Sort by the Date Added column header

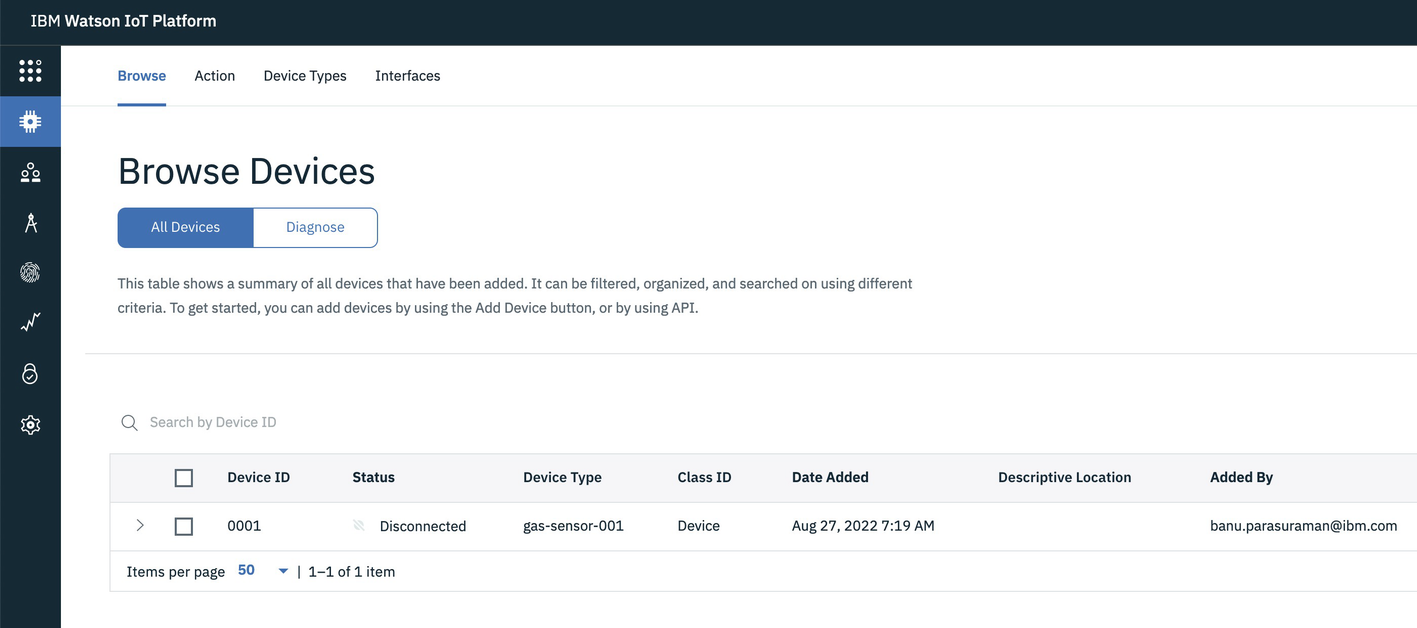[830, 478]
